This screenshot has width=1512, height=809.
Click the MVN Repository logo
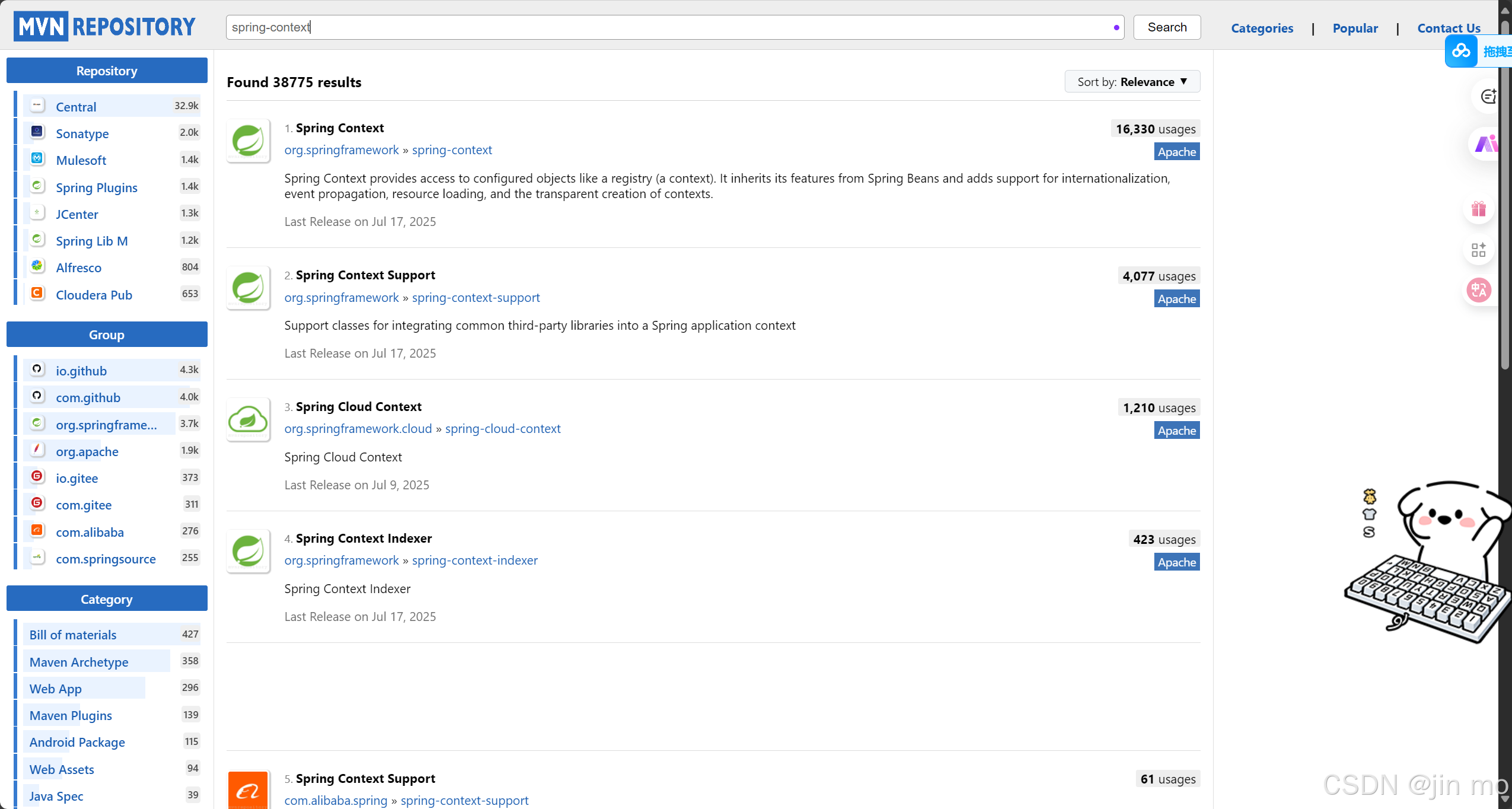click(104, 27)
